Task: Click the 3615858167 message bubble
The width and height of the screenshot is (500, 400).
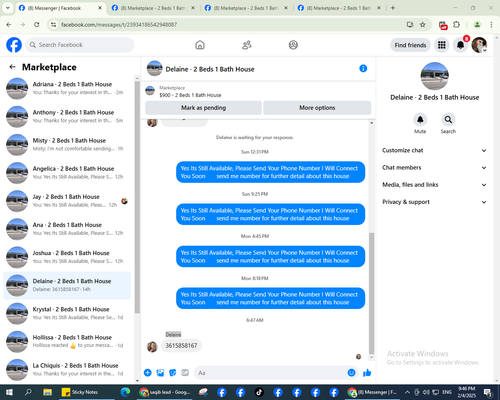Action: coord(181,346)
